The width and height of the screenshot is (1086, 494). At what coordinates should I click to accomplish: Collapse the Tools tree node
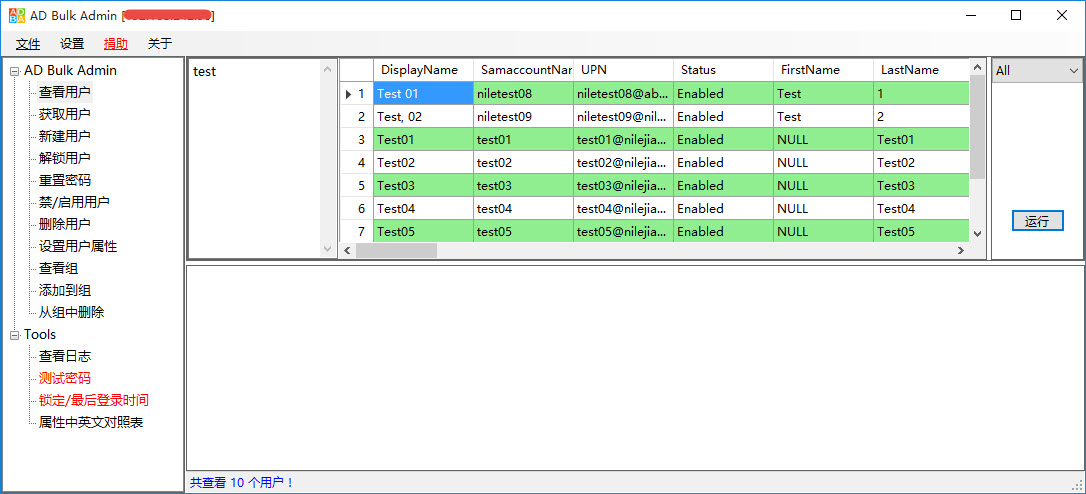(14, 335)
